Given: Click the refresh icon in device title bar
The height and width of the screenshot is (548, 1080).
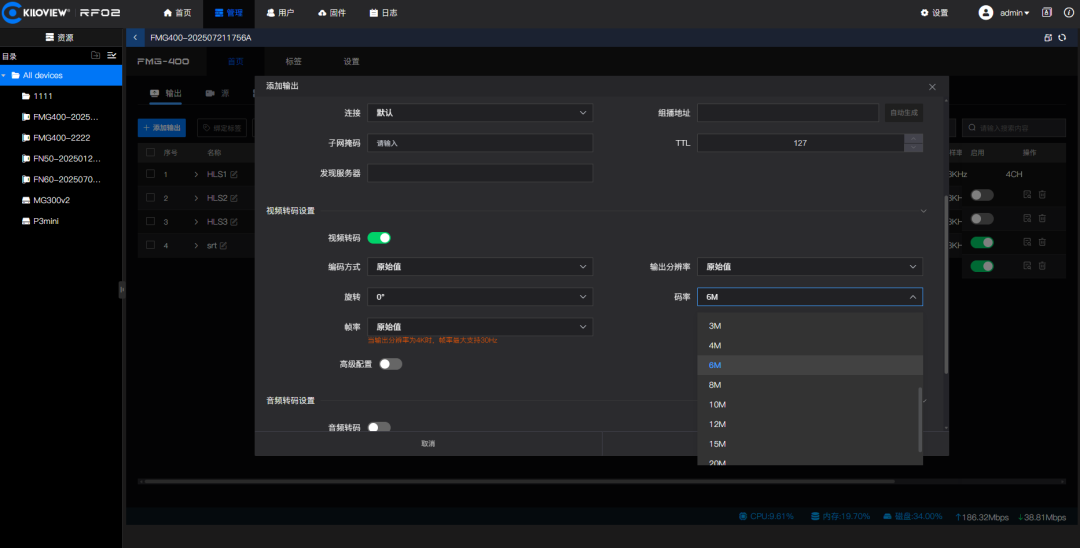Looking at the screenshot, I should click(1062, 37).
